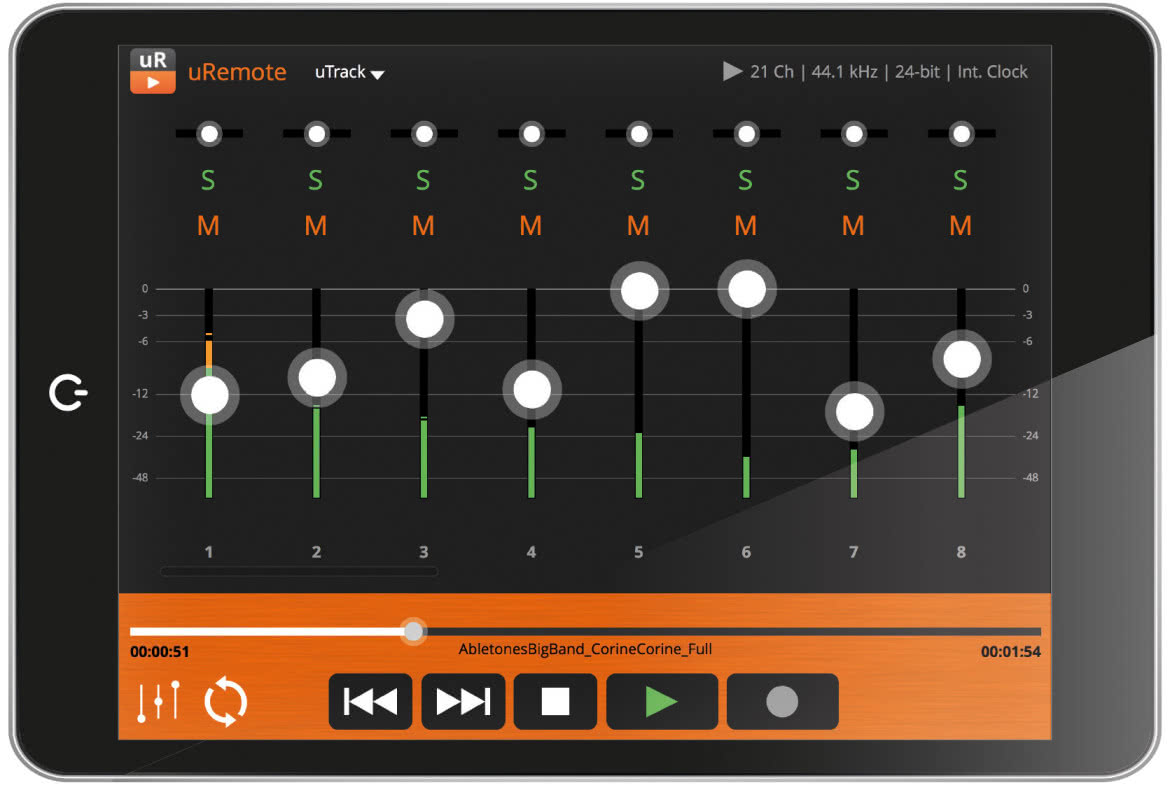
Task: Click the playback position slider handle
Action: click(414, 631)
